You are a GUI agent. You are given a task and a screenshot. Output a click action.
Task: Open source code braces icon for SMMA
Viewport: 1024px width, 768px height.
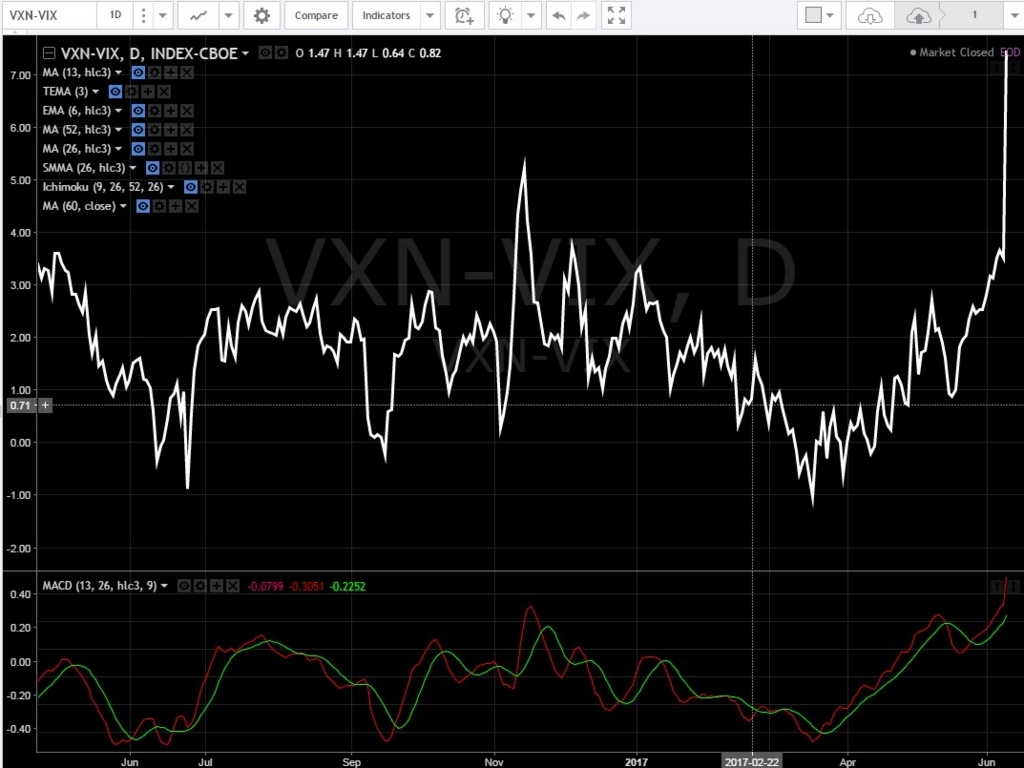point(185,168)
